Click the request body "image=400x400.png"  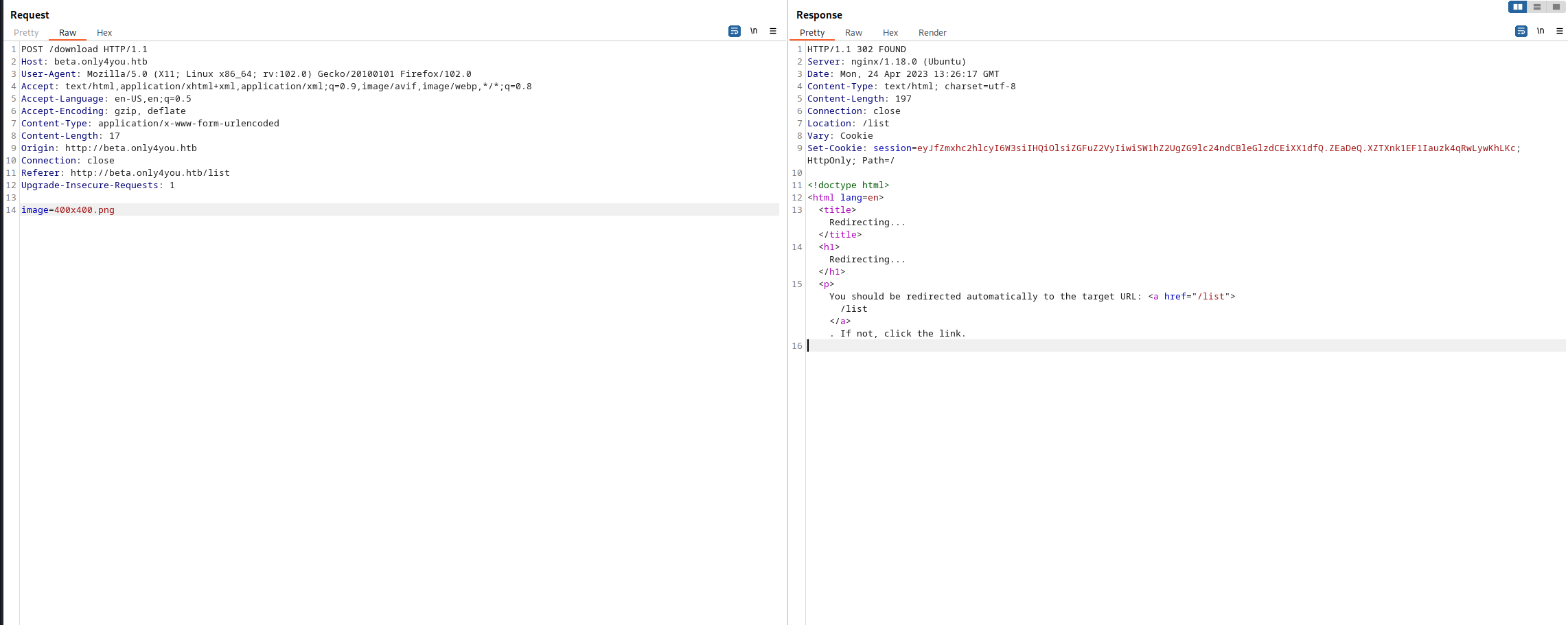pos(68,210)
